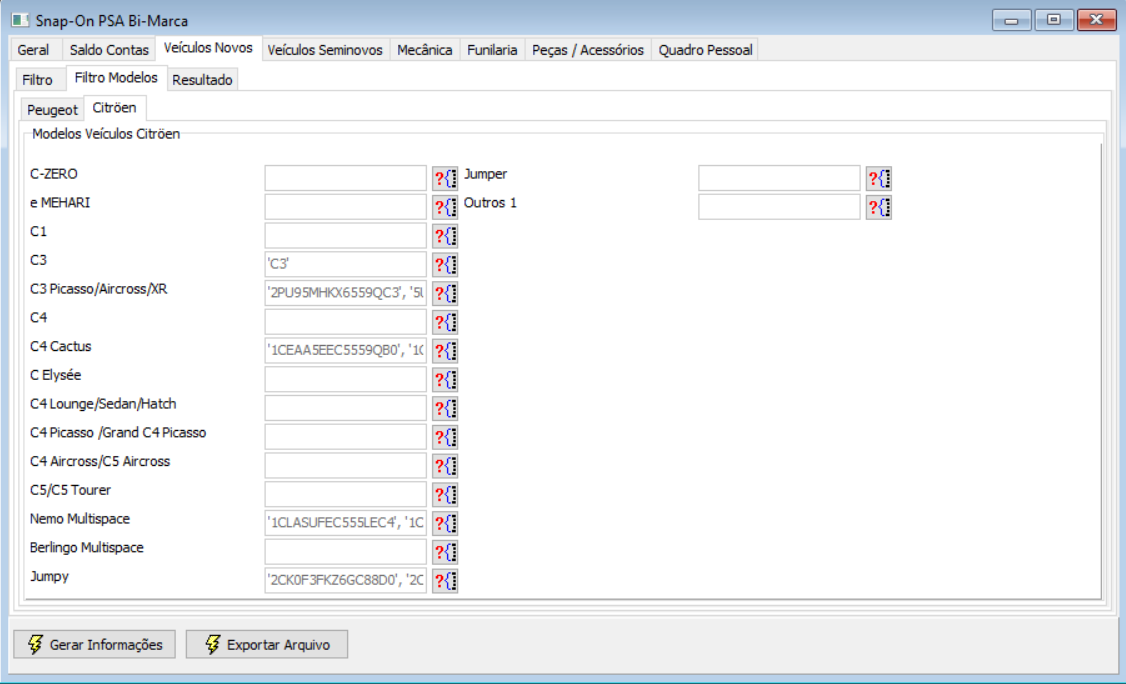This screenshot has height=684, width=1126.
Task: Click the C5/C5 Tourer input field
Action: 345,494
